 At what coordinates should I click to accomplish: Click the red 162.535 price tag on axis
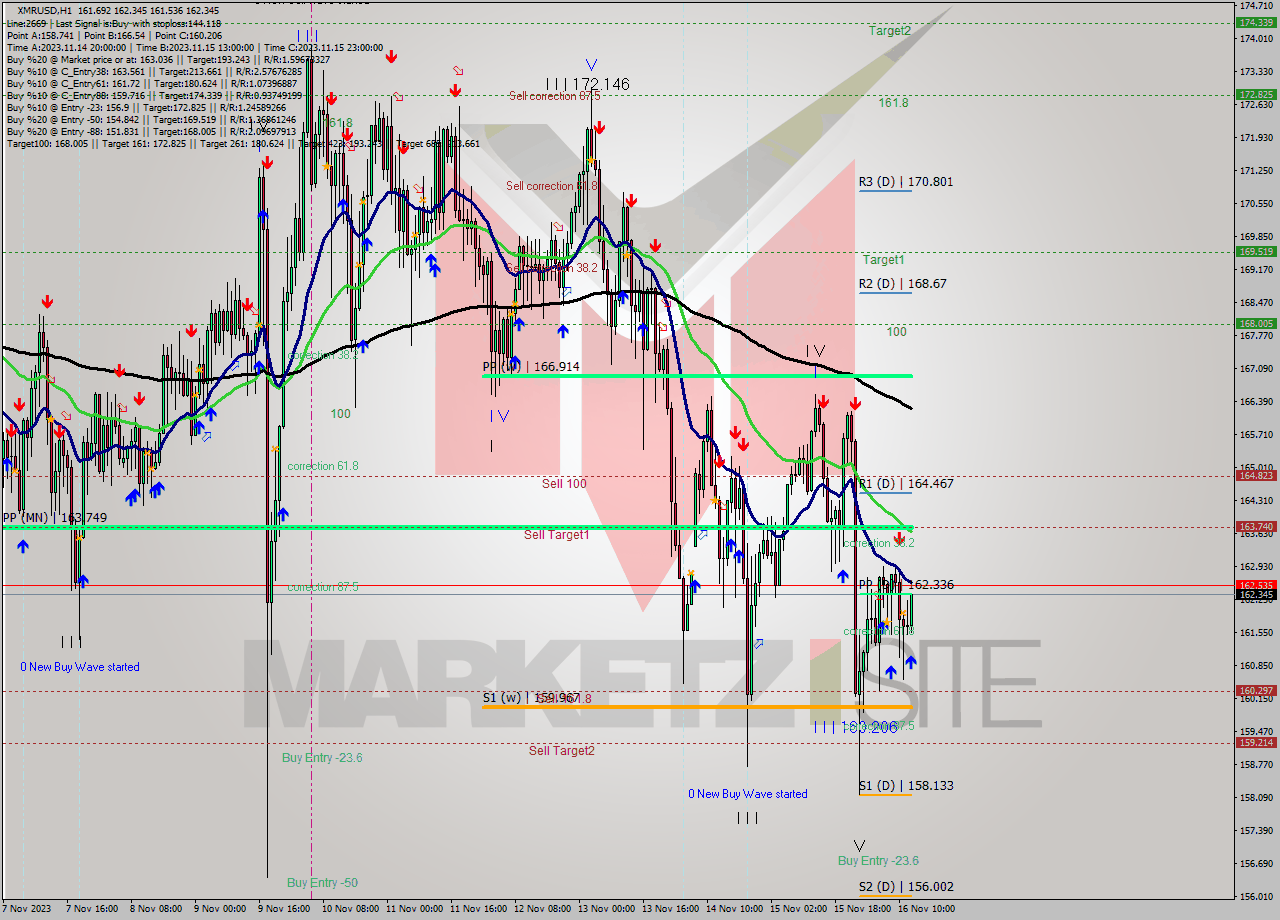(1256, 585)
